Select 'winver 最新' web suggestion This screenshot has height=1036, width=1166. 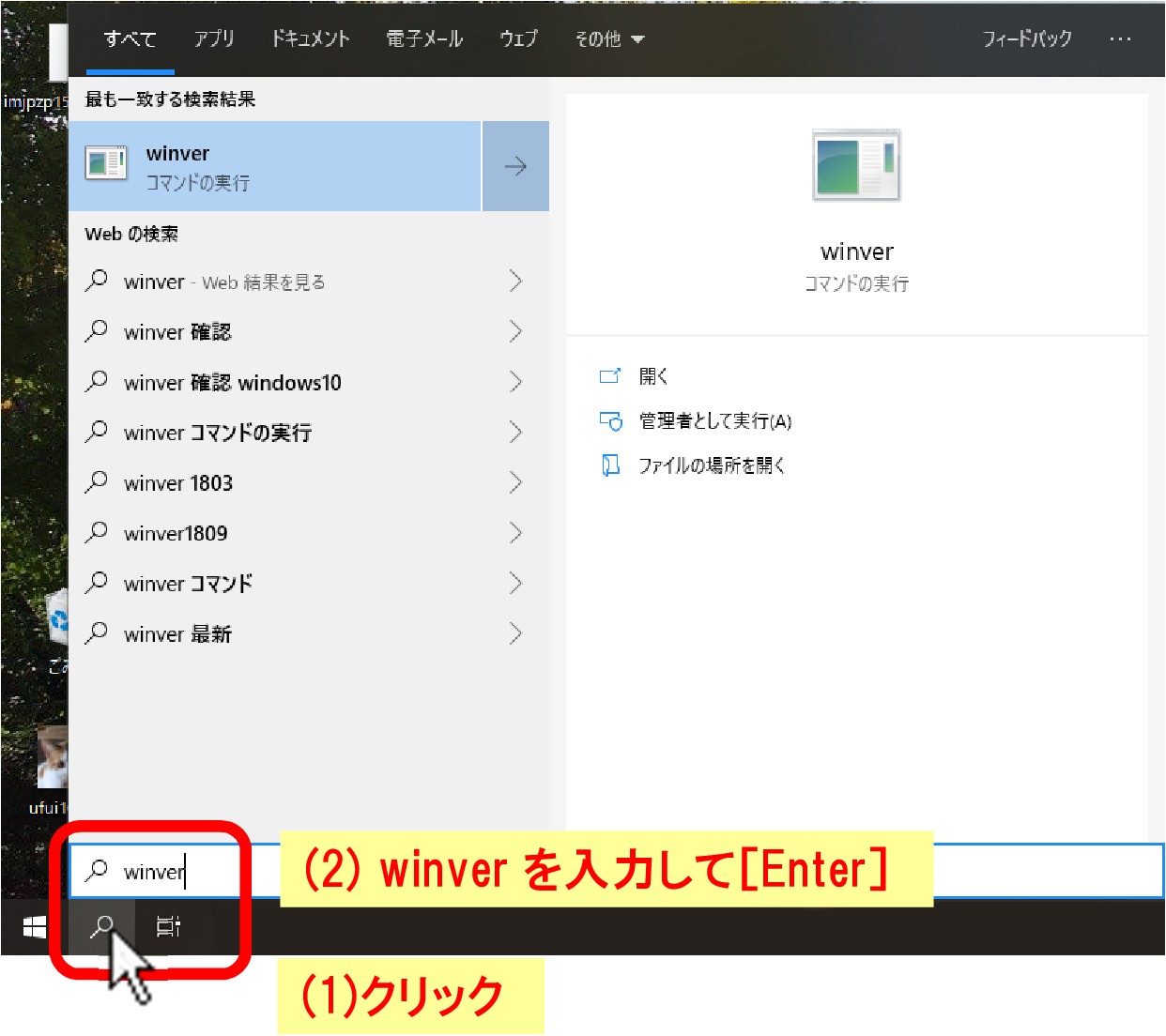[309, 634]
